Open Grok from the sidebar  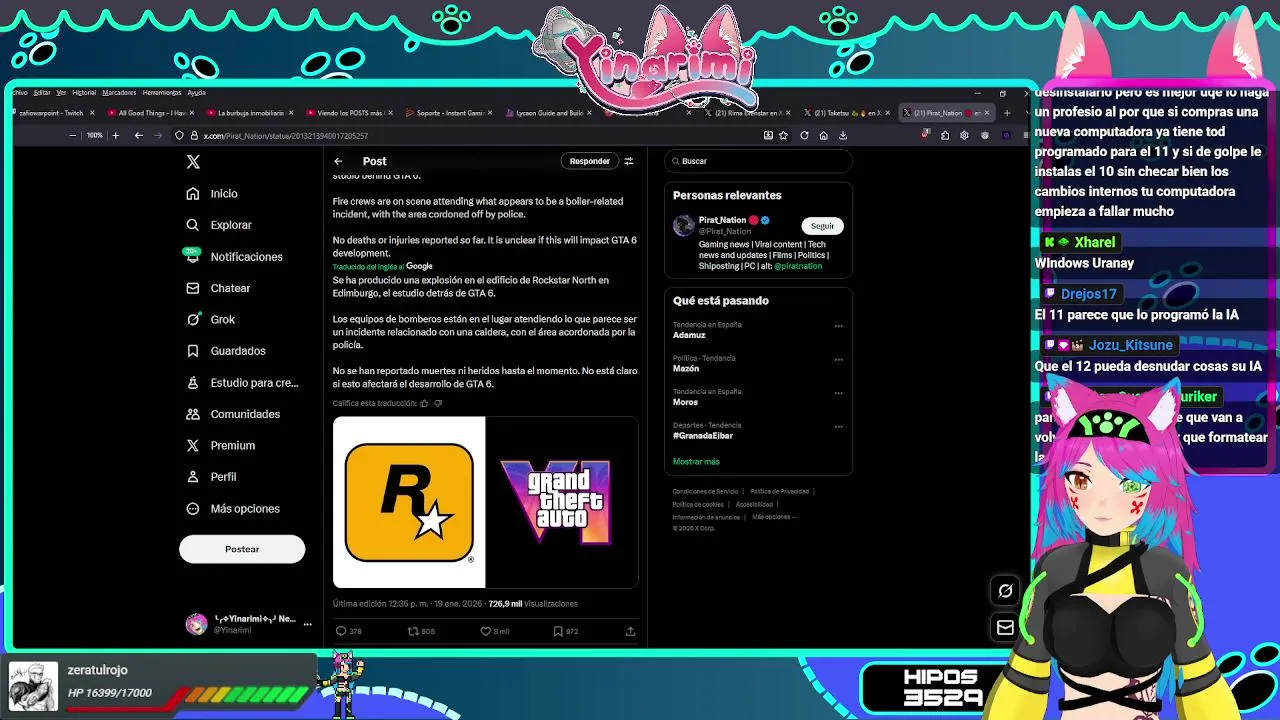click(211, 319)
